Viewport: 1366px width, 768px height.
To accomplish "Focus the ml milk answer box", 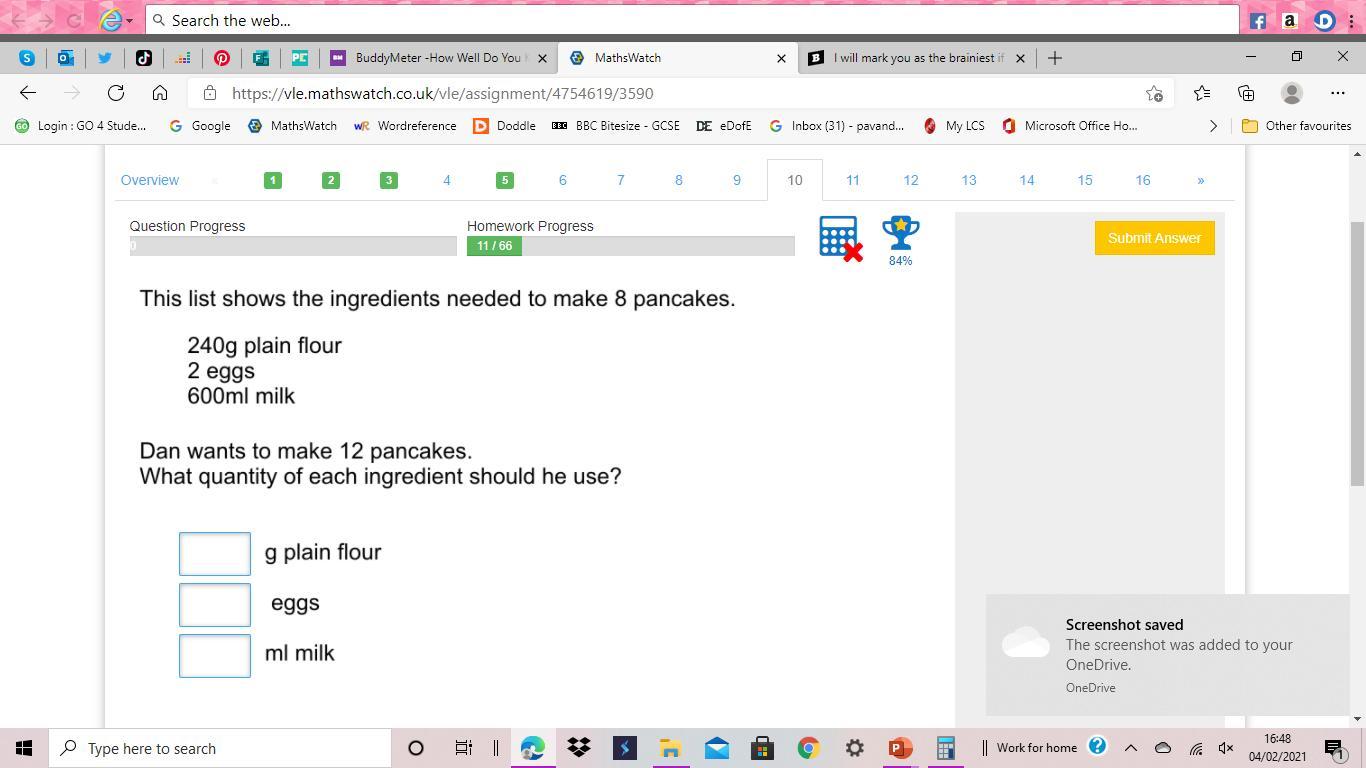I will (215, 655).
